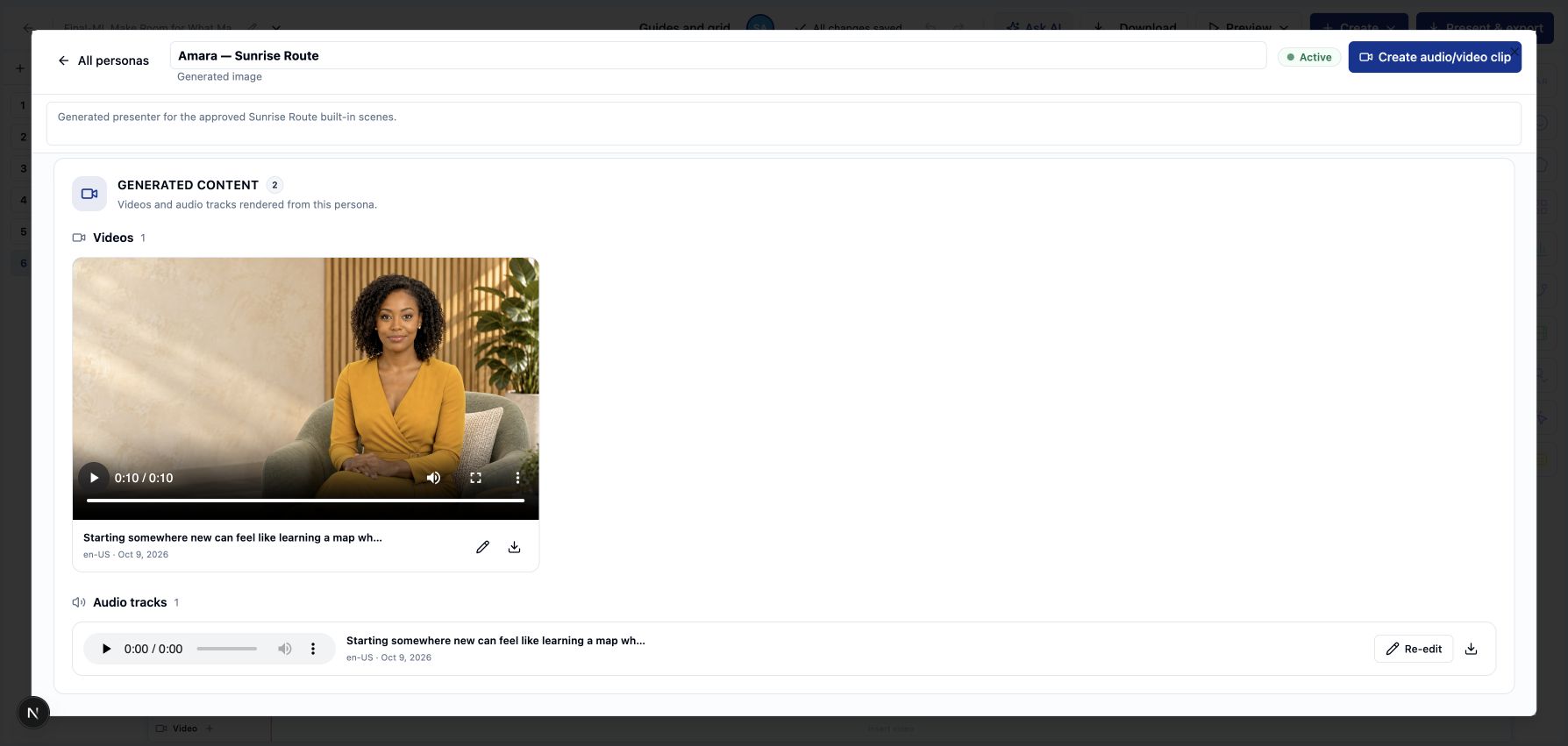1568x746 pixels.
Task: Open the video player more options menu
Action: click(x=517, y=478)
